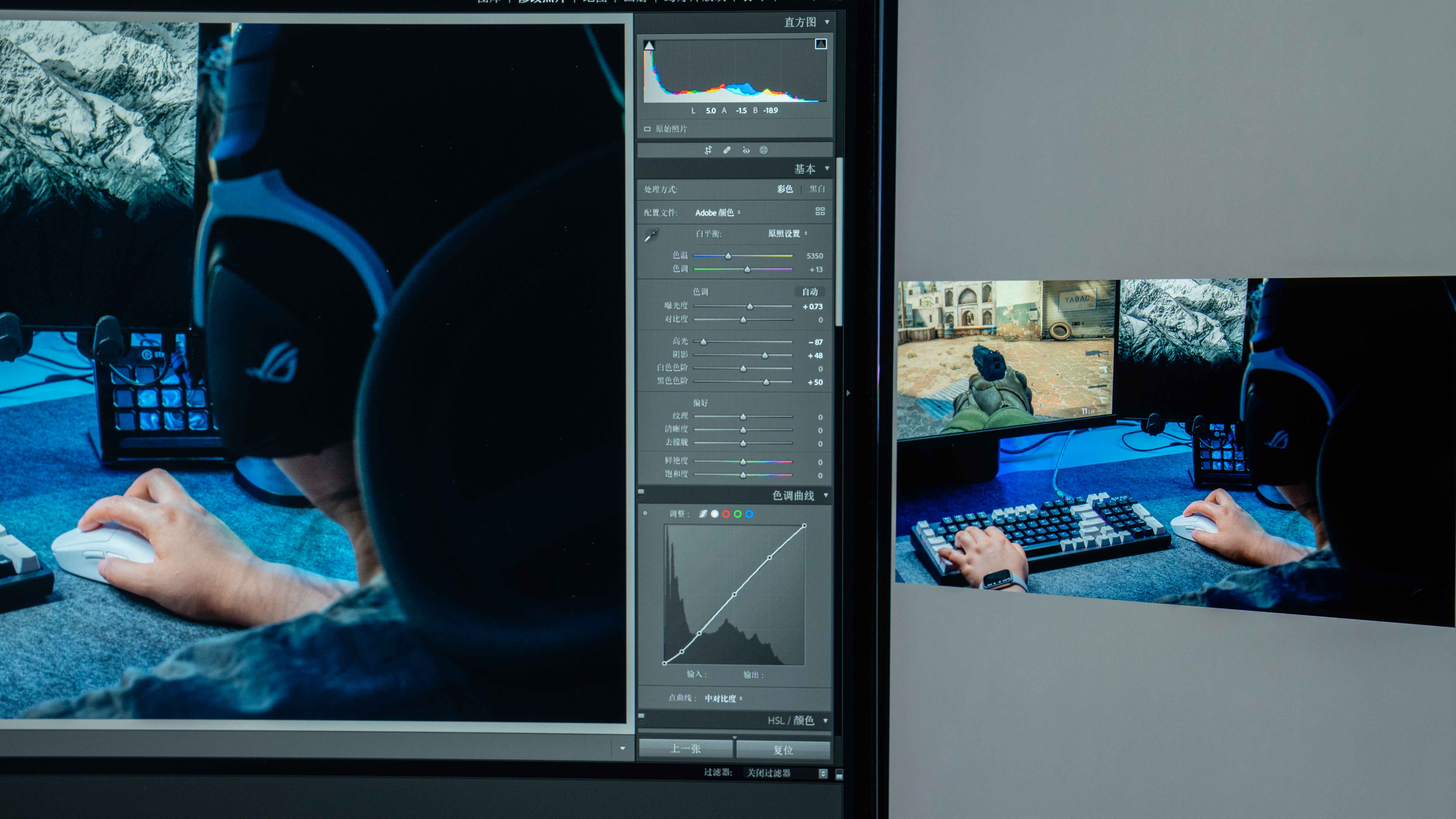Select the red channel curve
This screenshot has width=1456, height=819.
coord(726,514)
